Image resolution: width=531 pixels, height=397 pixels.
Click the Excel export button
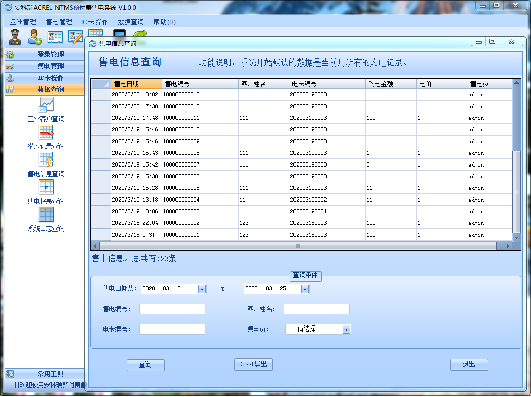point(253,364)
